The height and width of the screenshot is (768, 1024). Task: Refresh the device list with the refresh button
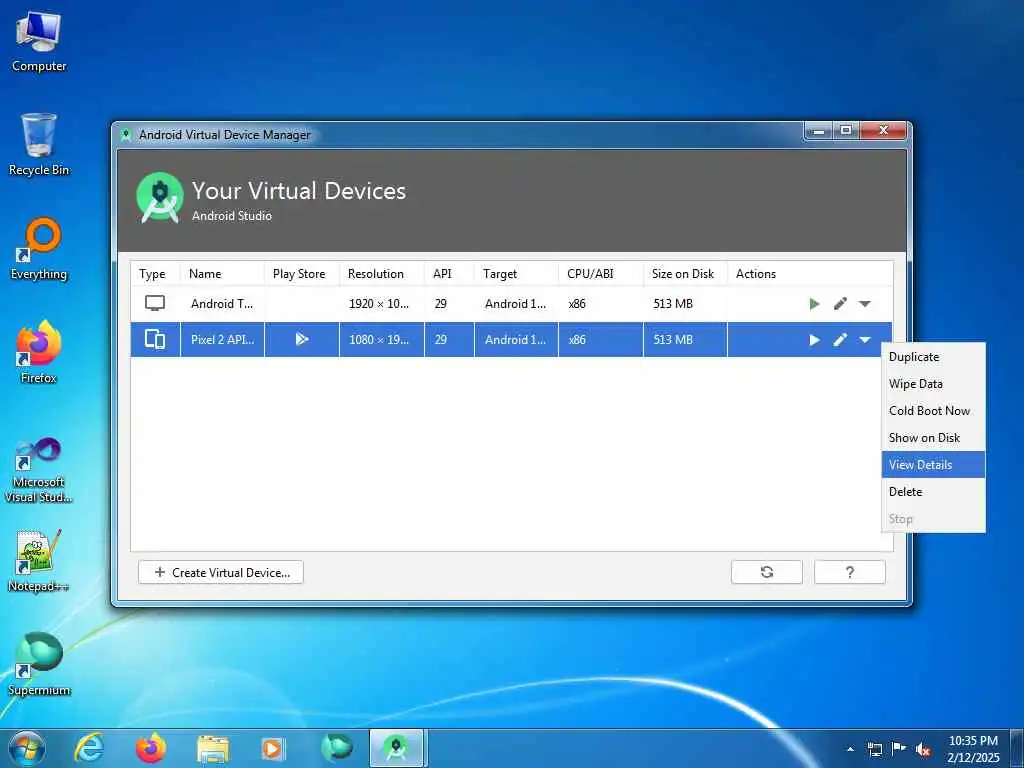pyautogui.click(x=767, y=572)
